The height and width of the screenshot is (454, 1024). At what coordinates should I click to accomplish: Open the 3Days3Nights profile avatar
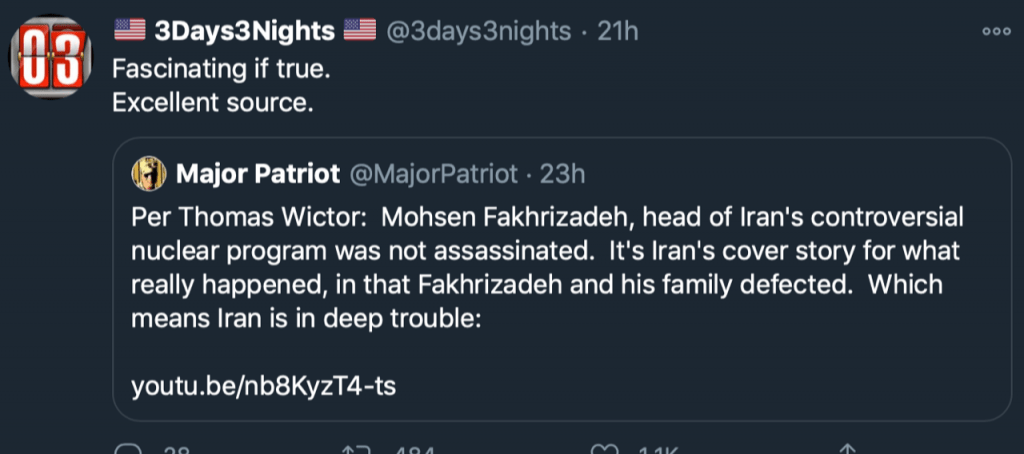46,60
